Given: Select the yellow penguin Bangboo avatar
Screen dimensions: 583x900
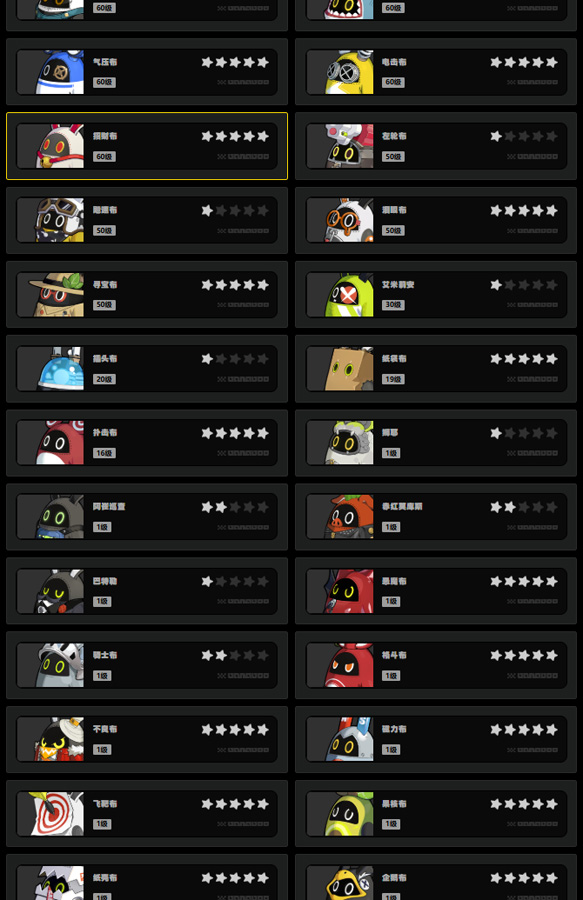Looking at the screenshot, I should click(x=349, y=883).
